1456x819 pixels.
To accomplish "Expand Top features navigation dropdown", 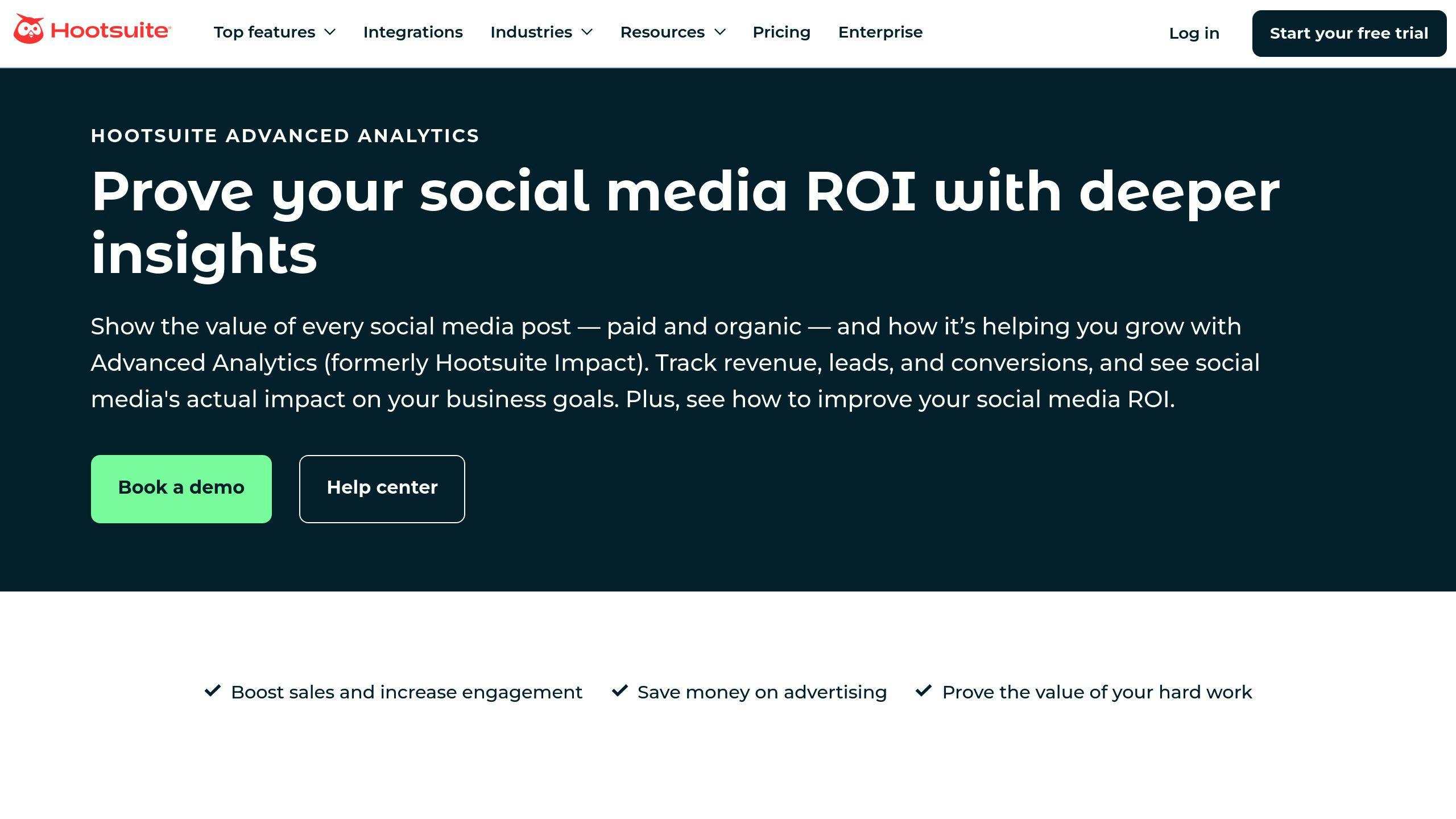I will (x=275, y=32).
